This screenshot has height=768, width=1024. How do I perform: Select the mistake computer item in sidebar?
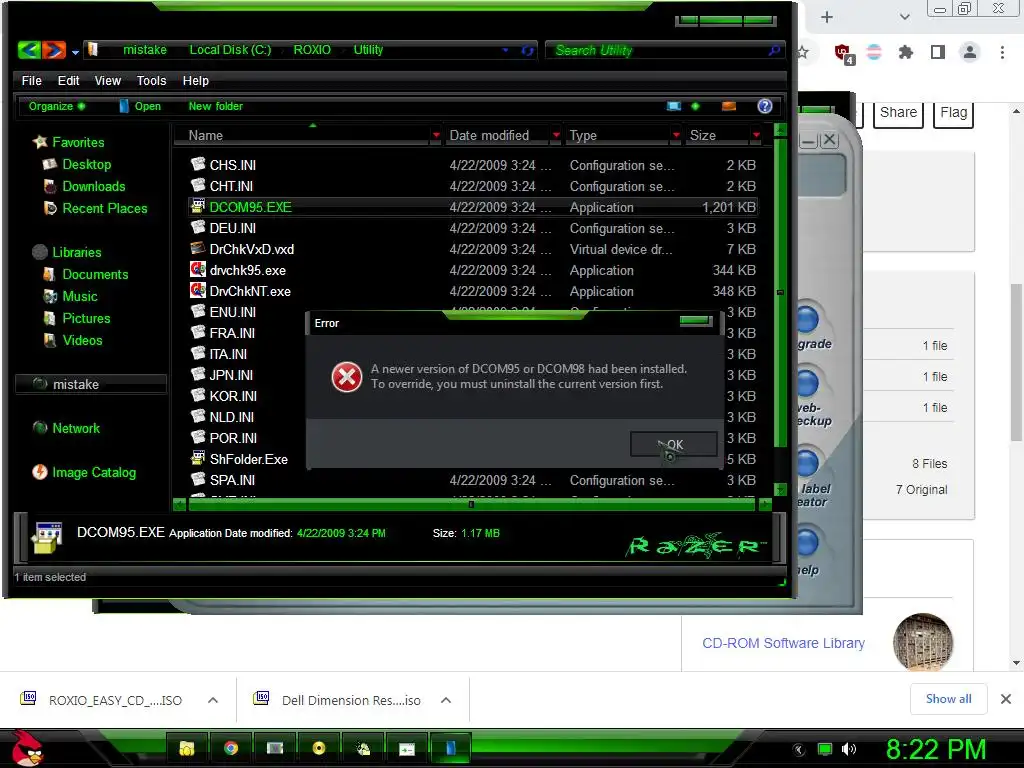pyautogui.click(x=91, y=384)
